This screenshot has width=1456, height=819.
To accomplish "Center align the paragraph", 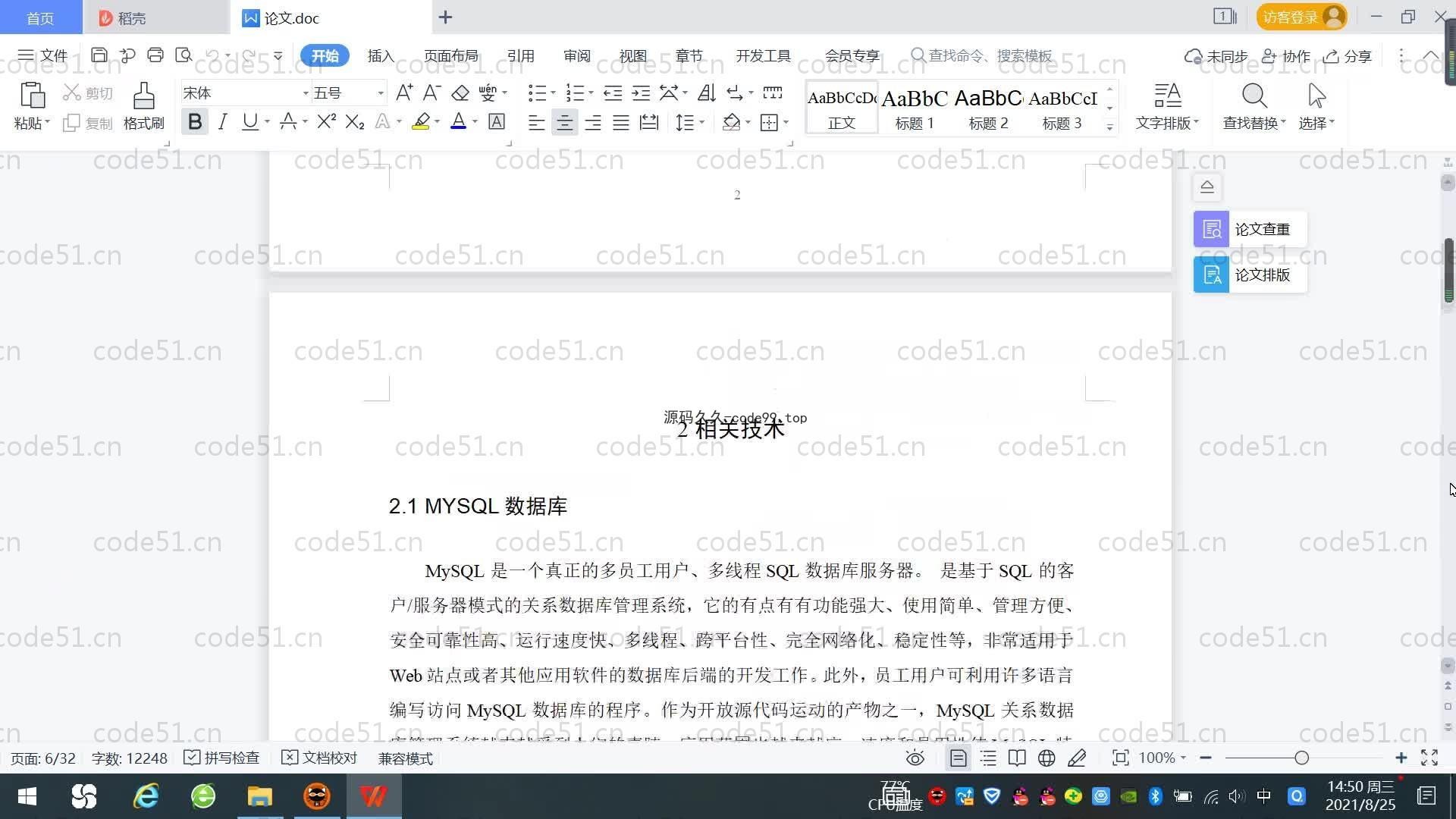I will tap(564, 122).
